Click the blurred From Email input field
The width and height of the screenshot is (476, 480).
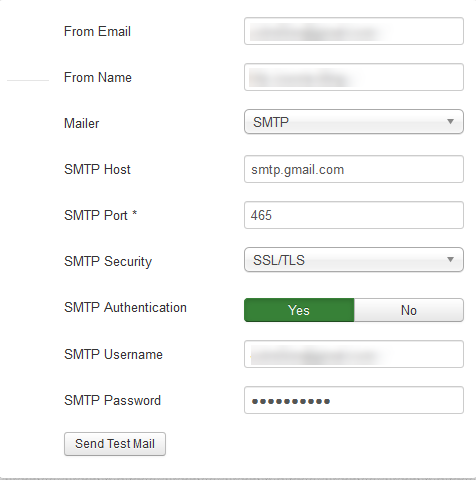click(354, 31)
